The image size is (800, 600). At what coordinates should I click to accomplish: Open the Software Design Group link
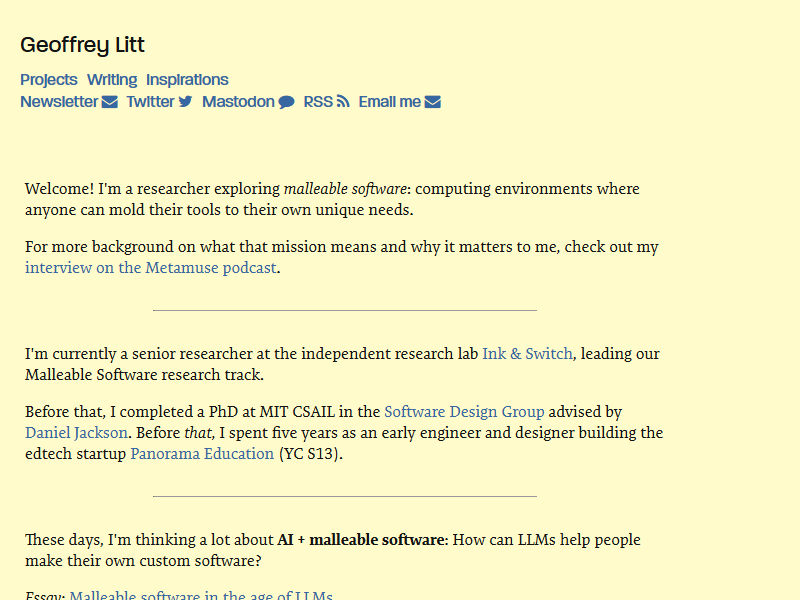tap(464, 412)
